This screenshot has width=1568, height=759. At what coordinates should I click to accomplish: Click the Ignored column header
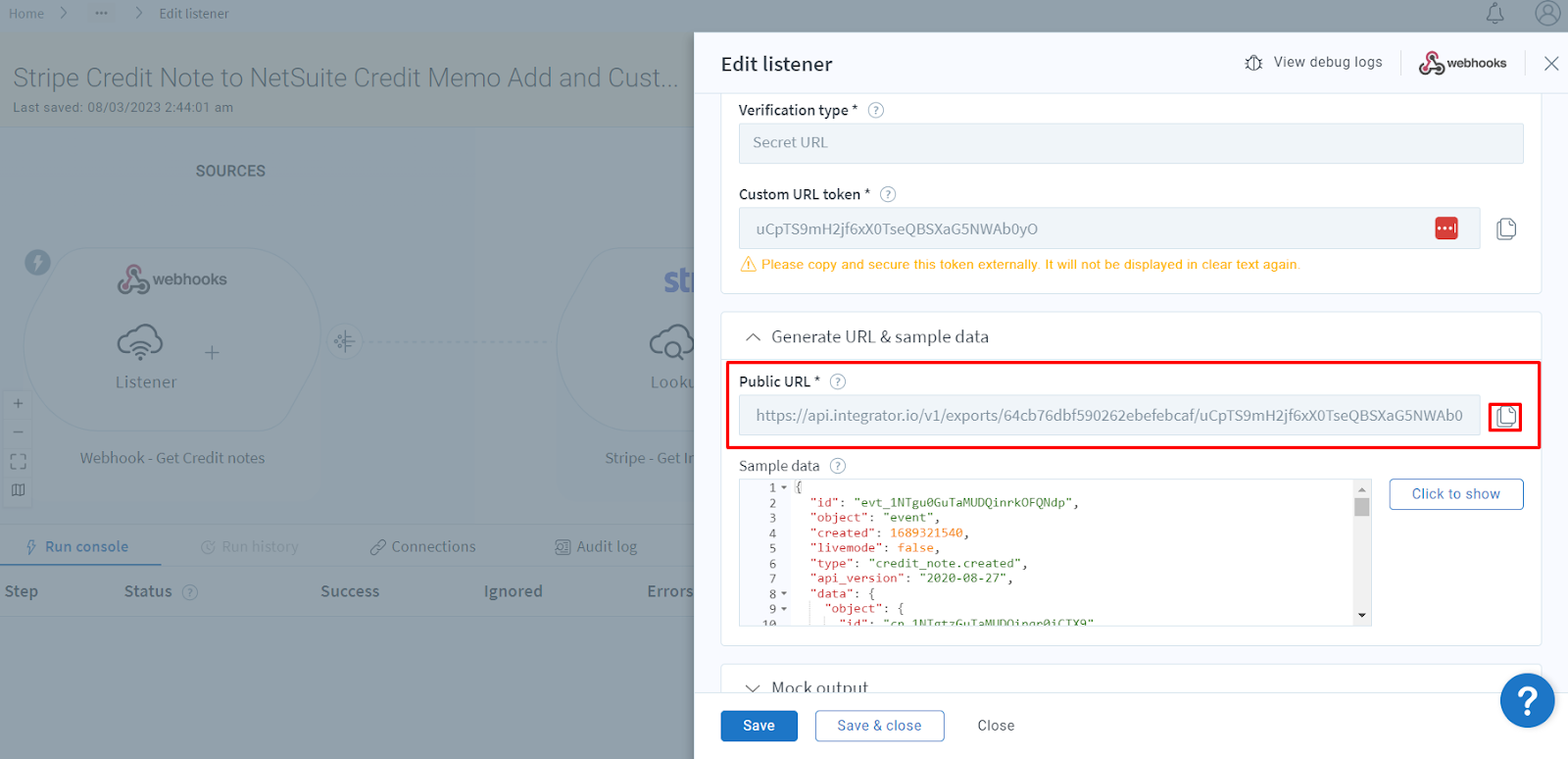tap(513, 591)
